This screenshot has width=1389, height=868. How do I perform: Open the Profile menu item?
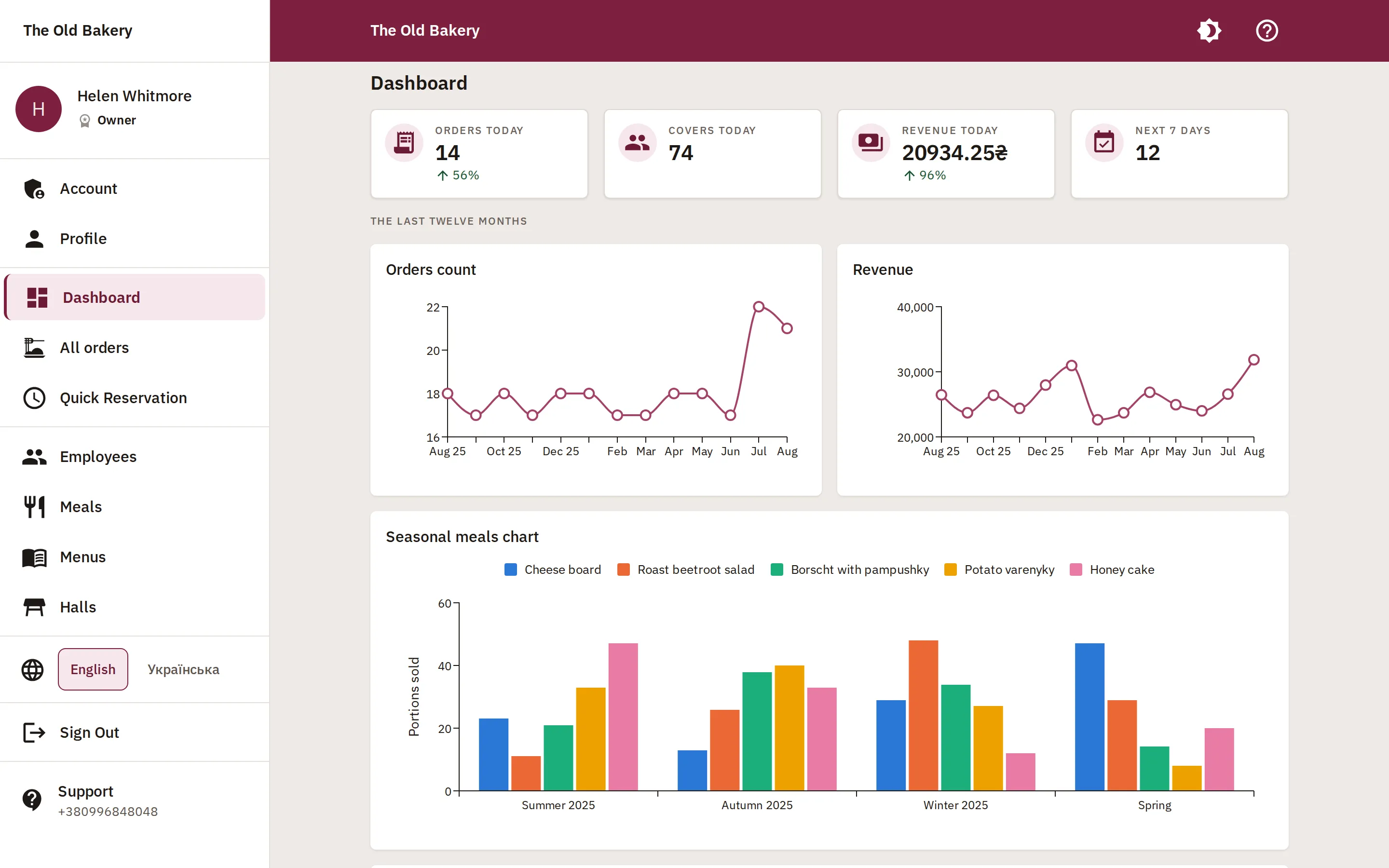point(134,239)
